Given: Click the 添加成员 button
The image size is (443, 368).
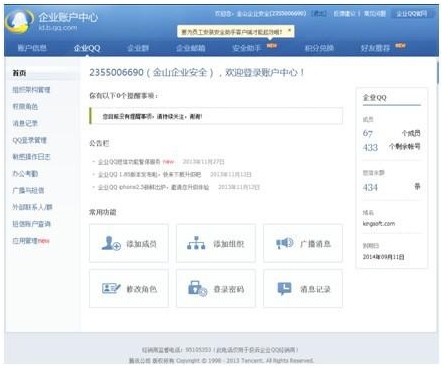Looking at the screenshot, I should coord(129,243).
